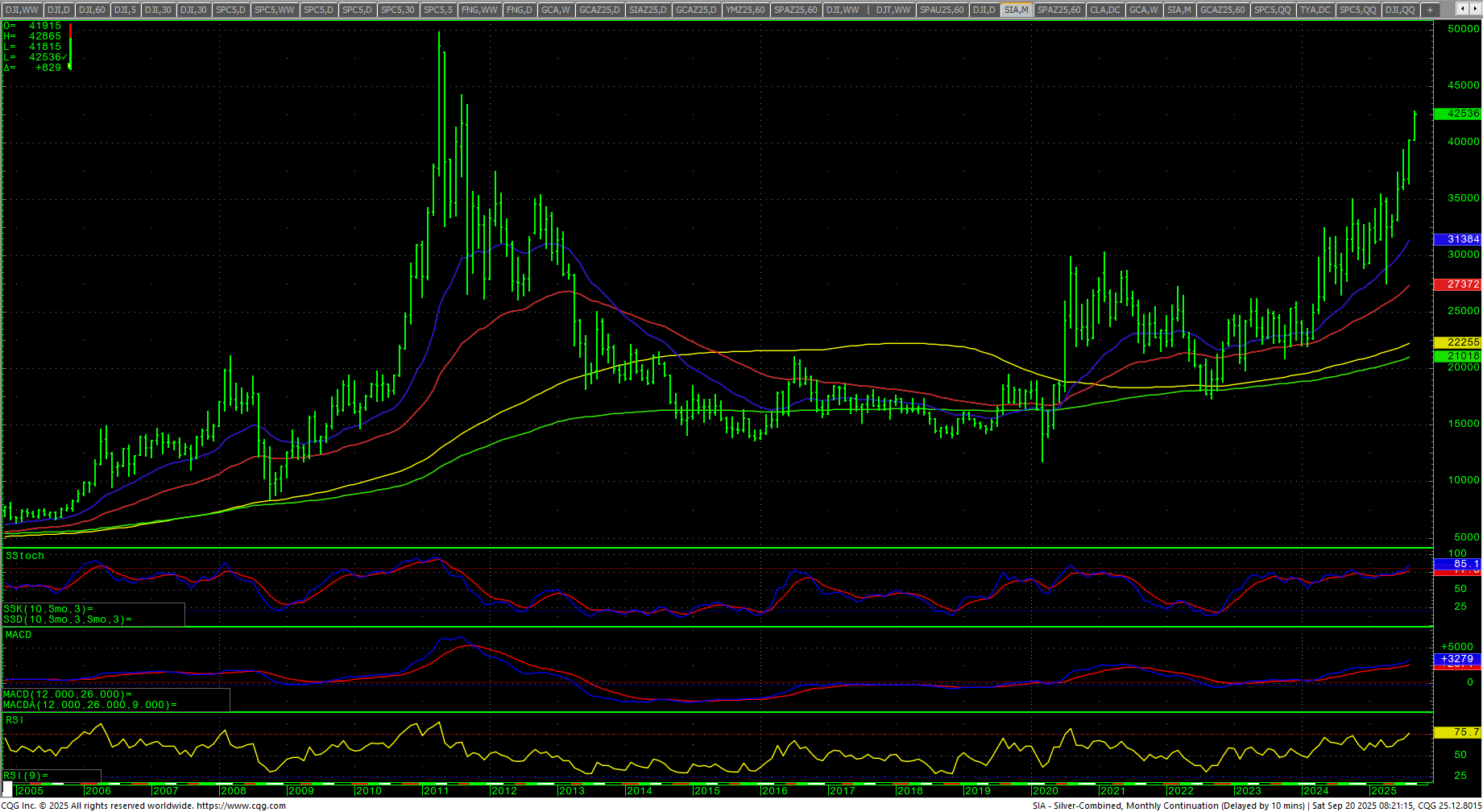Image resolution: width=1483 pixels, height=812 pixels.
Task: Click the blue 31384 moving average tag
Action: point(1457,239)
